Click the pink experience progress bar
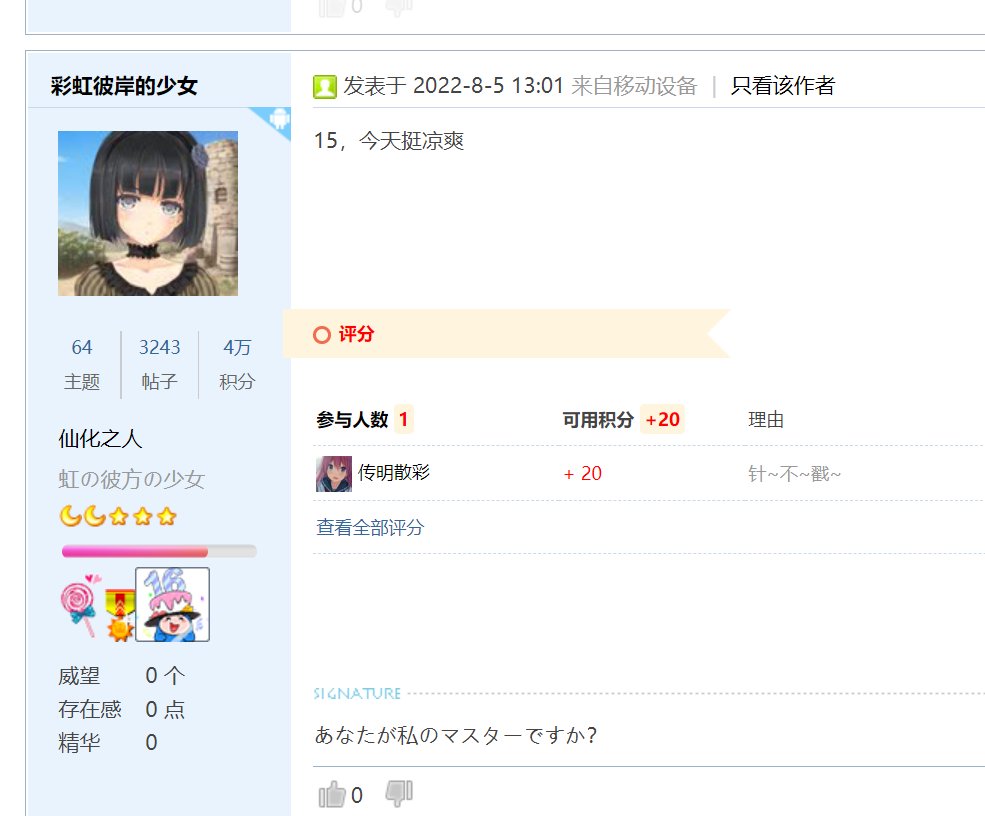The image size is (985, 816). point(160,552)
